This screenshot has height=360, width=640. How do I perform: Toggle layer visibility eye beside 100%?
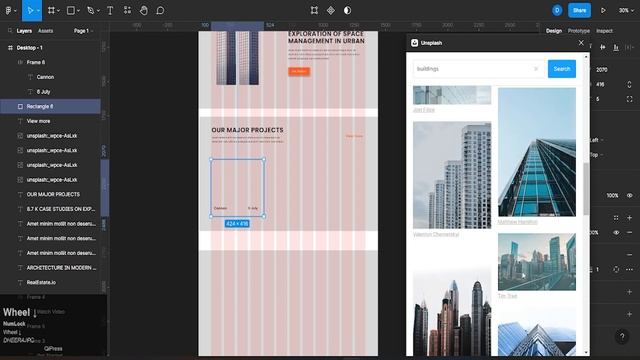(x=629, y=196)
